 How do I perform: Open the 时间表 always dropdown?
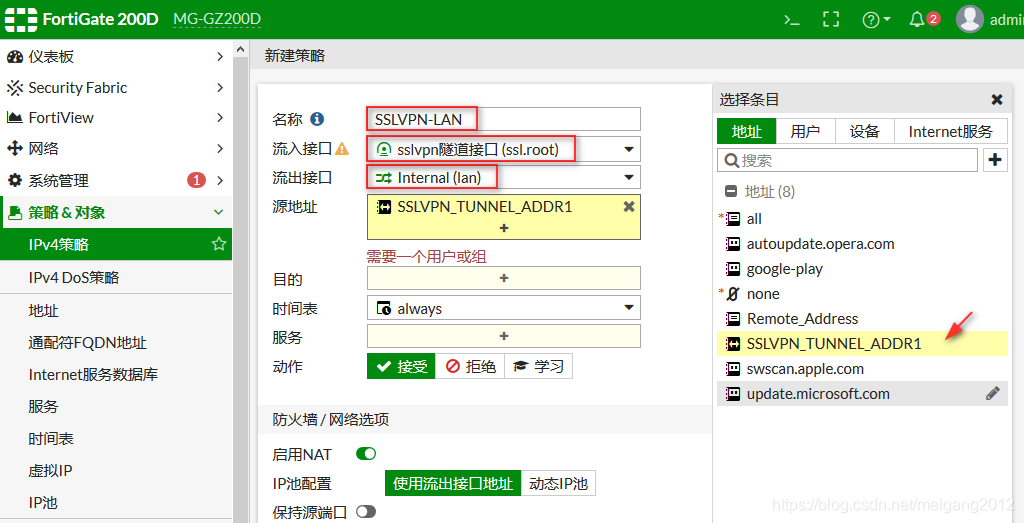click(504, 308)
